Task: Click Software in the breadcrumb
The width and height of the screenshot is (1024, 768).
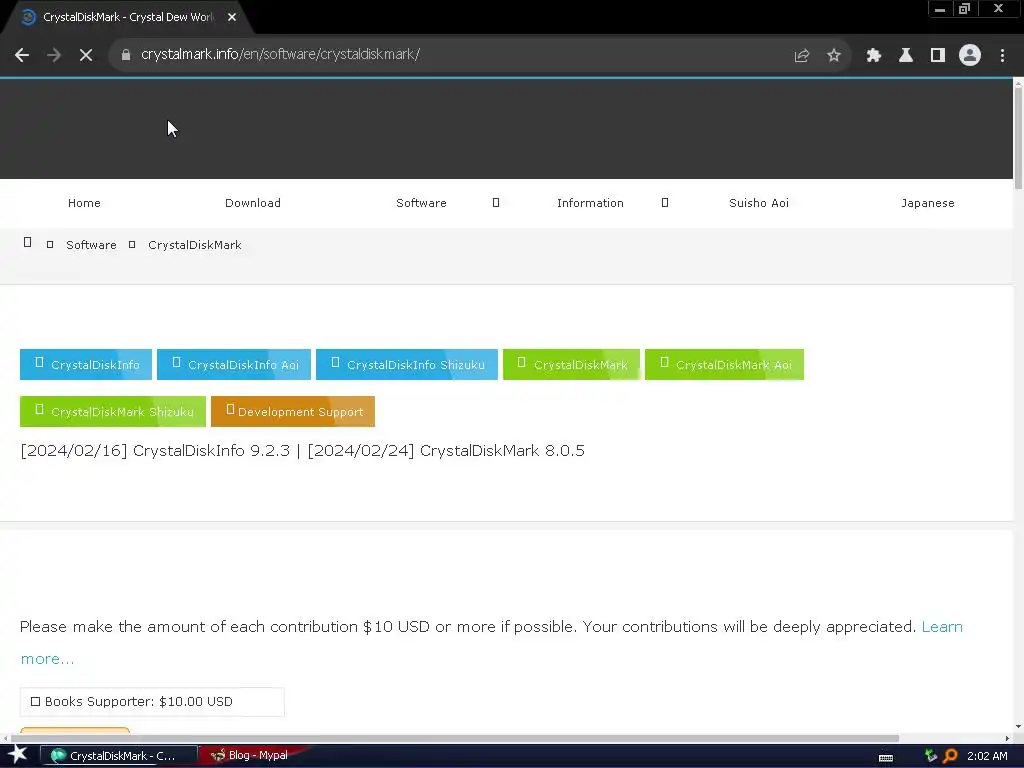Action: pos(91,245)
